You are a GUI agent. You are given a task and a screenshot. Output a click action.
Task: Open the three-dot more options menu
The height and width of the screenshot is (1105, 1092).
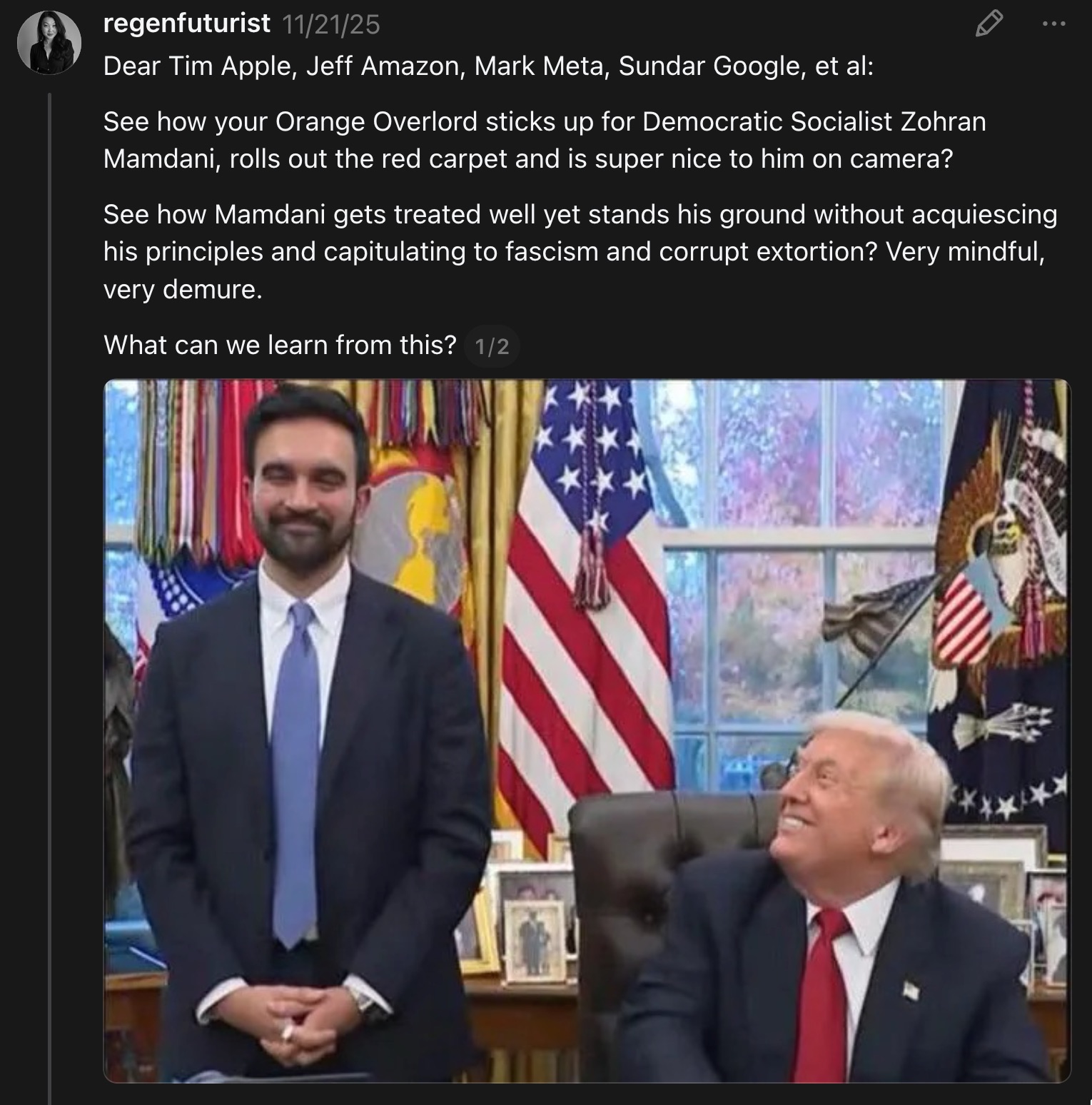(1053, 24)
